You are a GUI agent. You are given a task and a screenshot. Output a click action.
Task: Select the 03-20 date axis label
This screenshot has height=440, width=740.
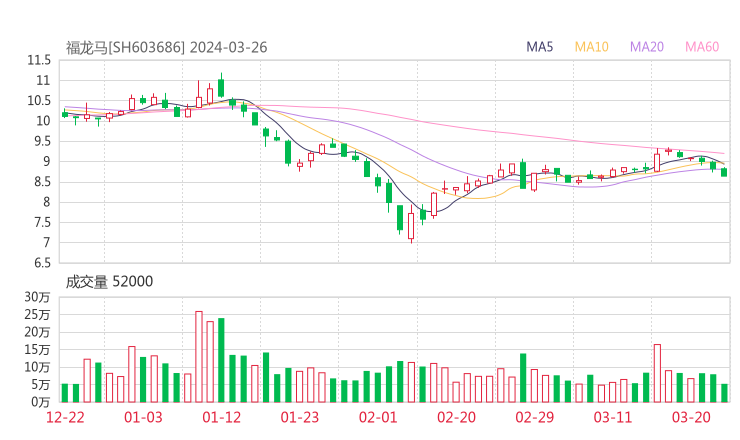(x=691, y=417)
